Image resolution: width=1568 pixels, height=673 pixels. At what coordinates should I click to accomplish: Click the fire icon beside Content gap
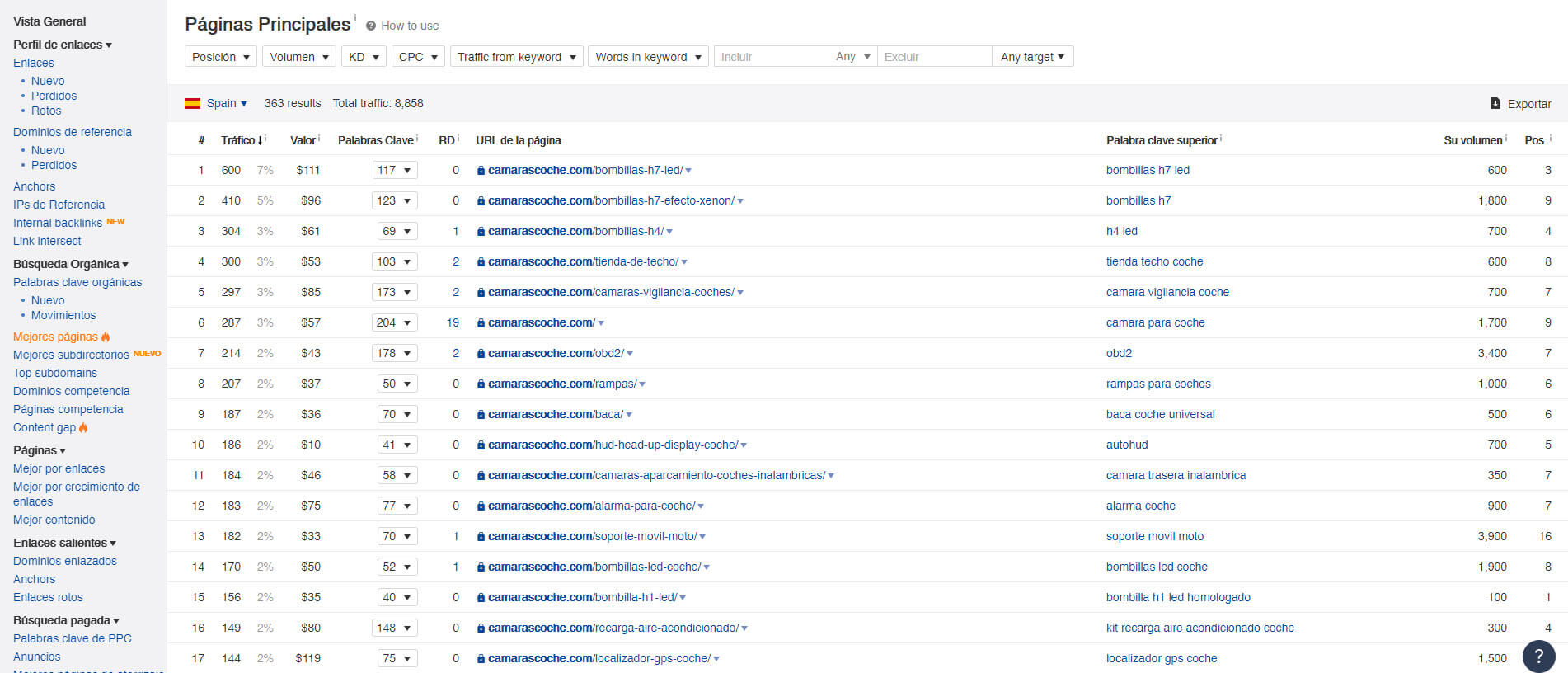point(83,427)
